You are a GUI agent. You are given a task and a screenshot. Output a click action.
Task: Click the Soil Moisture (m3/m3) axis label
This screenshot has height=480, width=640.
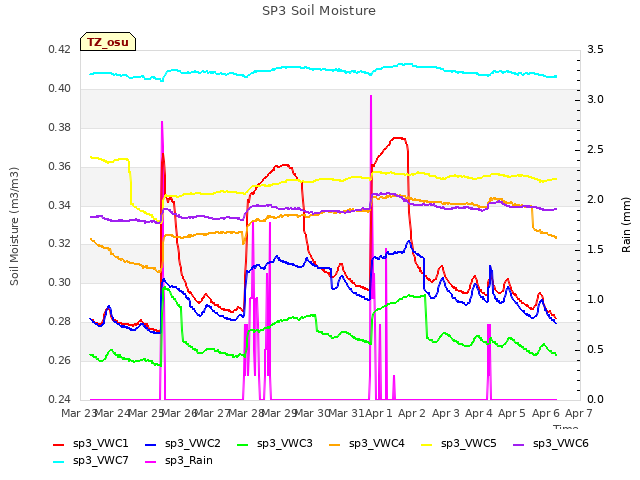[x=14, y=226]
